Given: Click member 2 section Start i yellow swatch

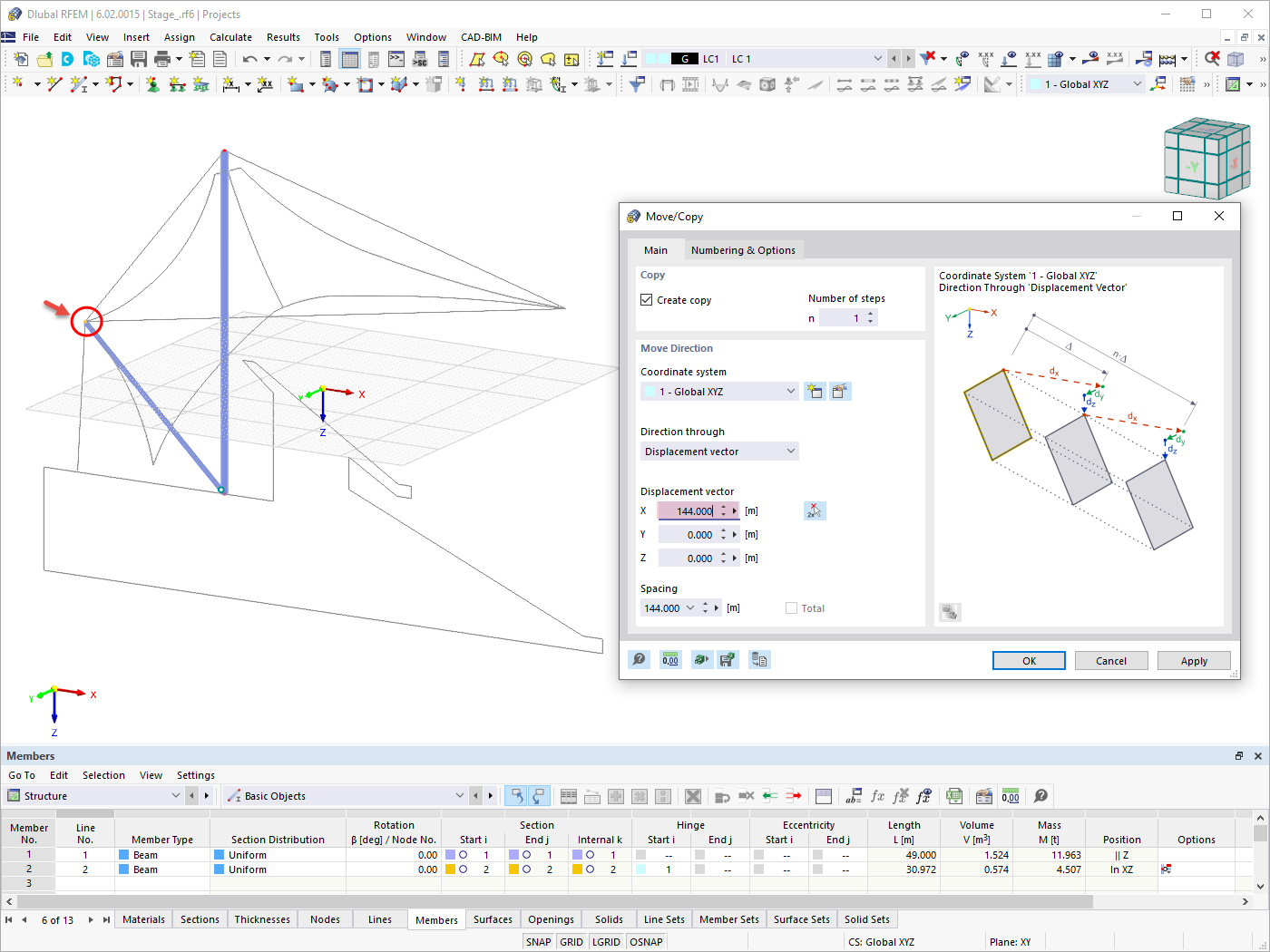Looking at the screenshot, I should pos(450,869).
